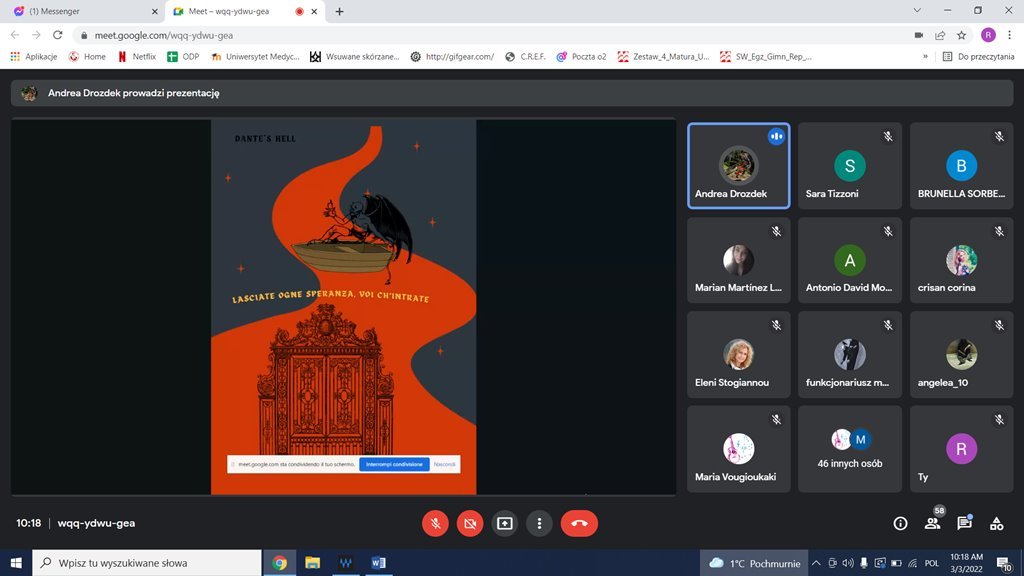Click the taskbar search box Wpisz tu wyszukiwane słowa
This screenshot has width=1024, height=576.
[x=147, y=563]
